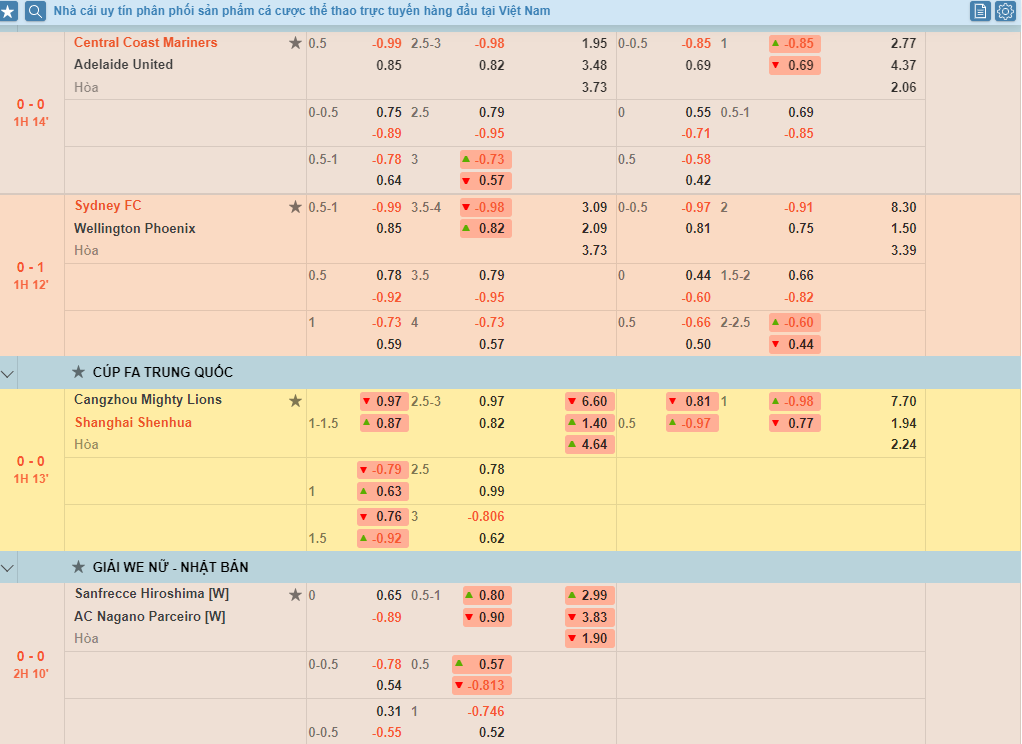Click odds 2.06 draw in Central Coast match

tap(903, 87)
